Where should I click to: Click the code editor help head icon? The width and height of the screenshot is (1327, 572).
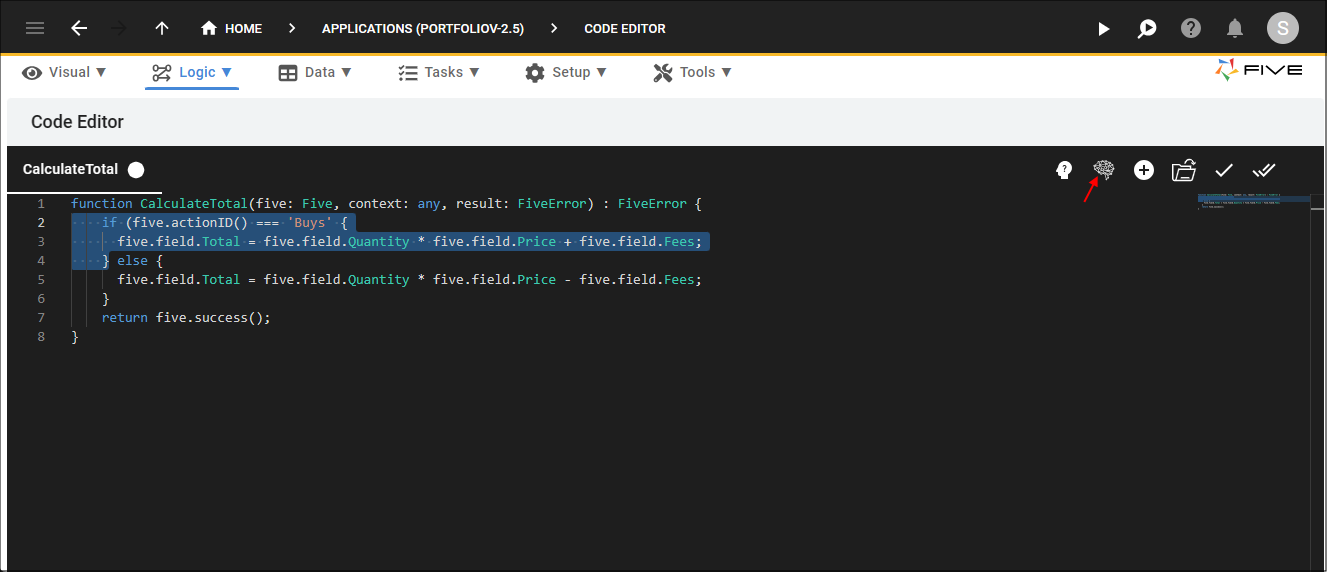click(1064, 170)
